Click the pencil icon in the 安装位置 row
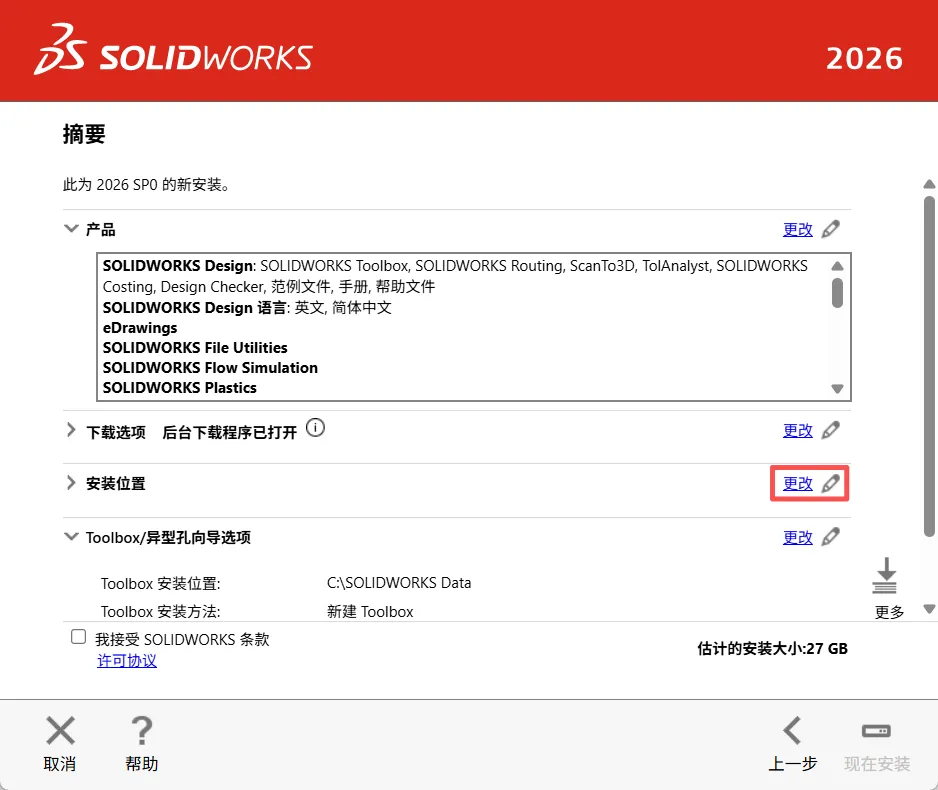This screenshot has height=790, width=938. pyautogui.click(x=830, y=483)
